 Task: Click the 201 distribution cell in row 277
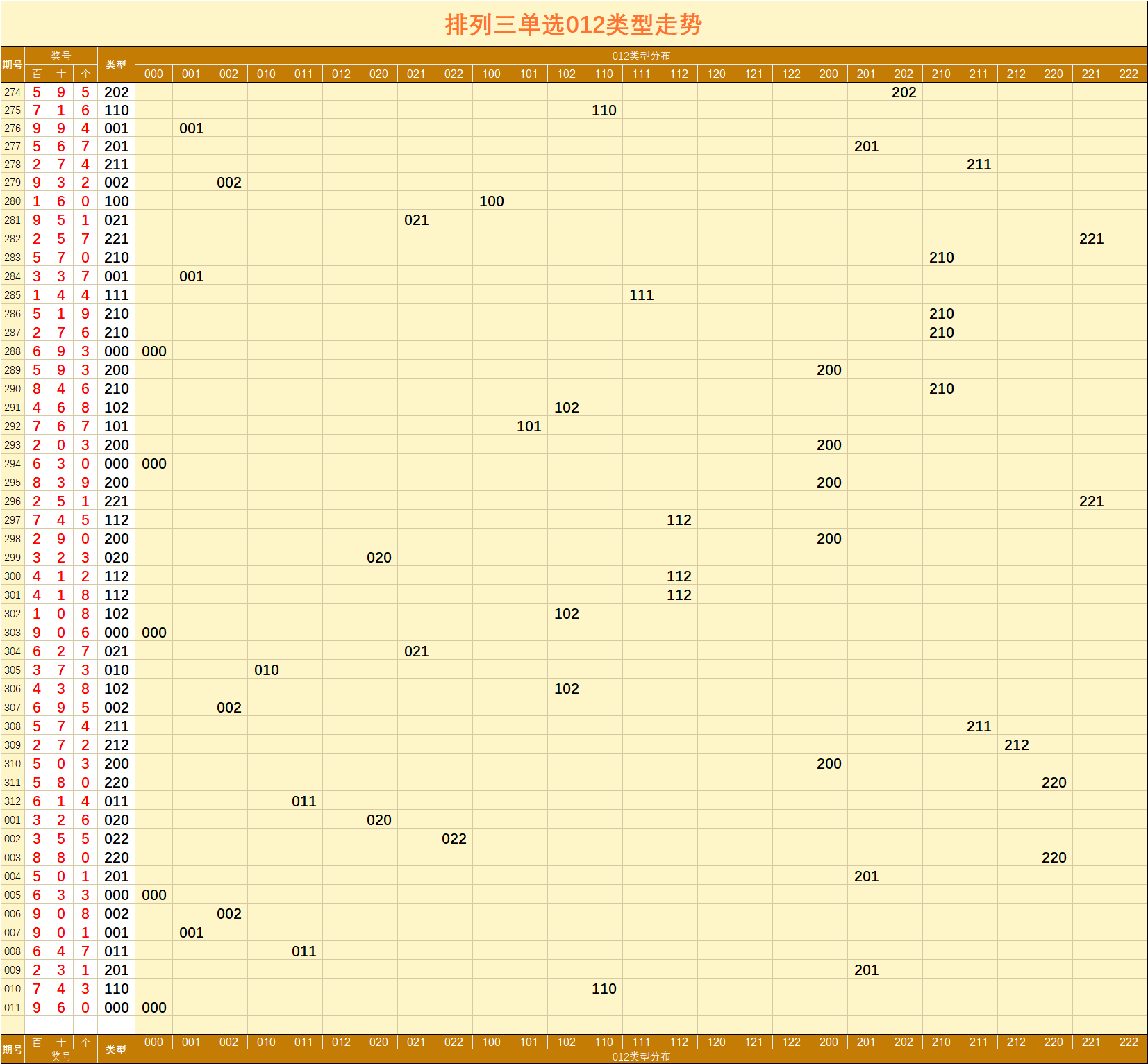pos(866,146)
